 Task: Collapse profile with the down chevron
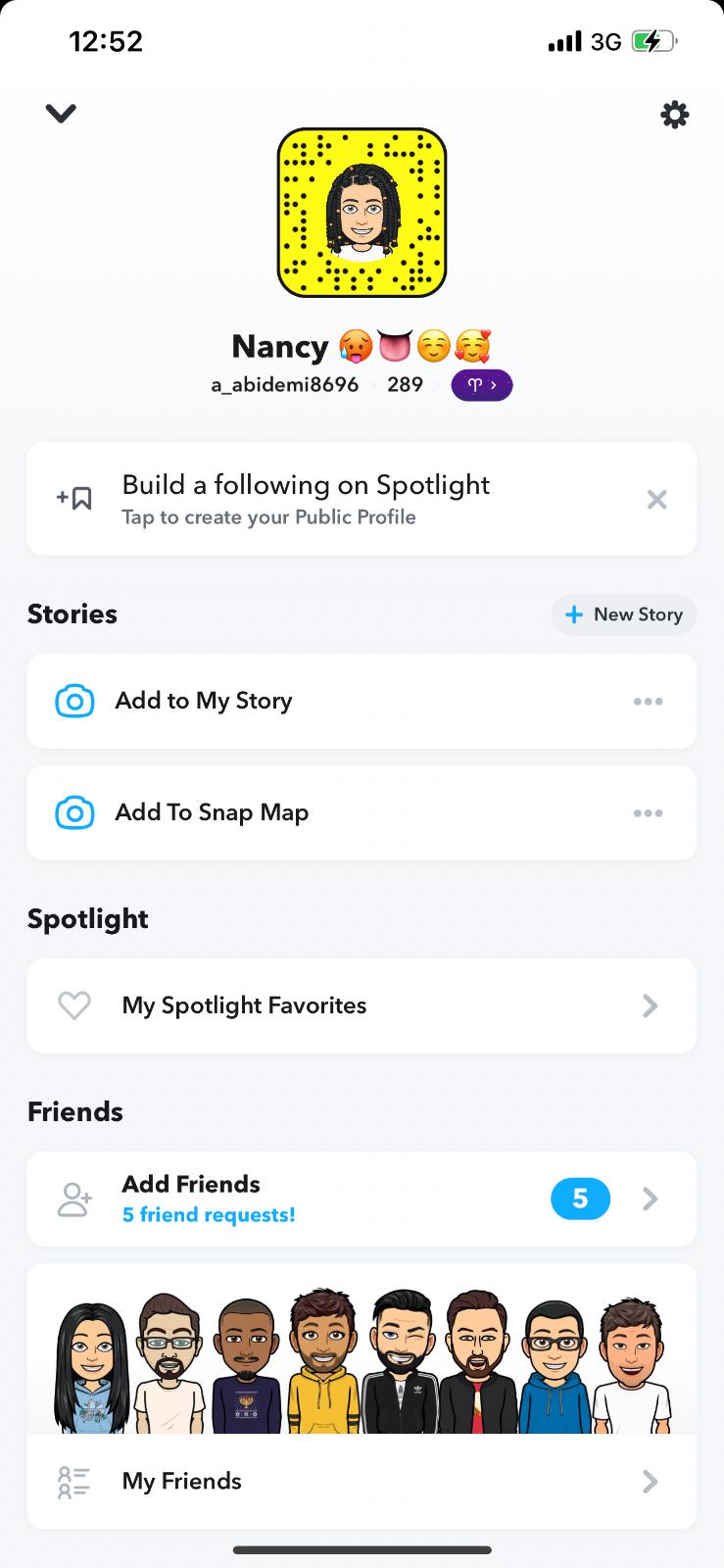61,114
